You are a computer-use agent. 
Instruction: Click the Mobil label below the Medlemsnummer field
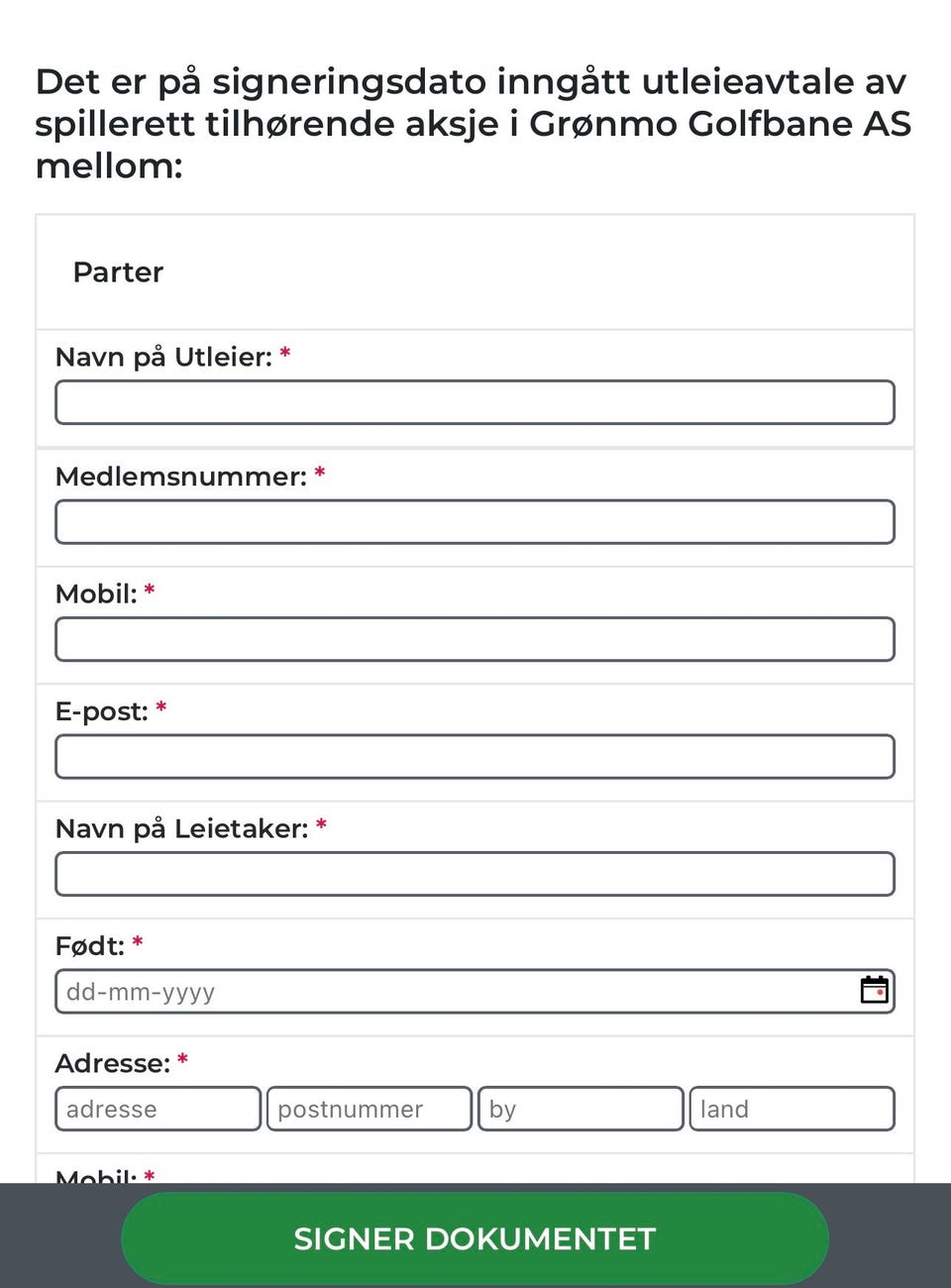(x=96, y=594)
